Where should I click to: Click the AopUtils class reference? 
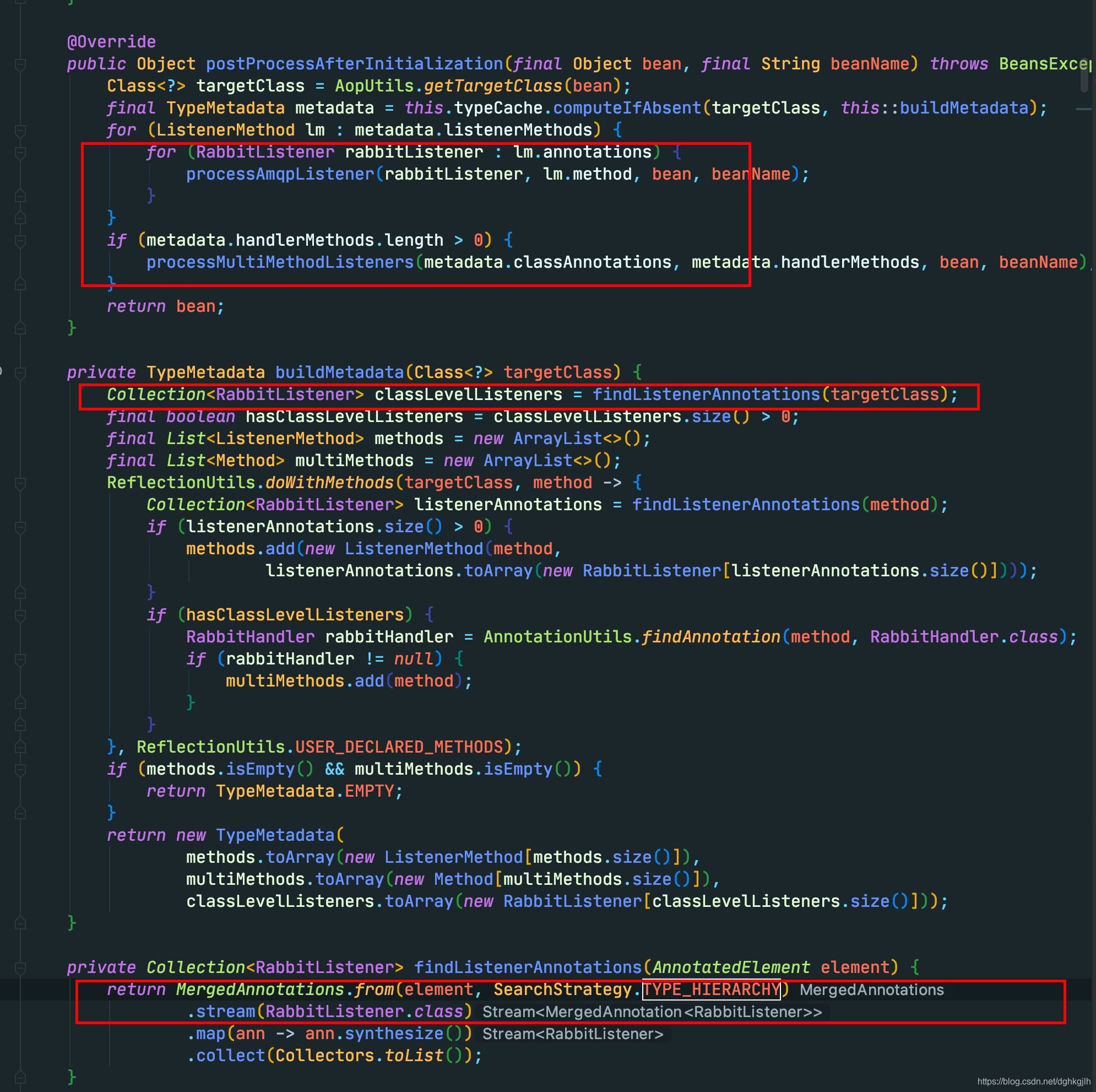pyautogui.click(x=375, y=87)
